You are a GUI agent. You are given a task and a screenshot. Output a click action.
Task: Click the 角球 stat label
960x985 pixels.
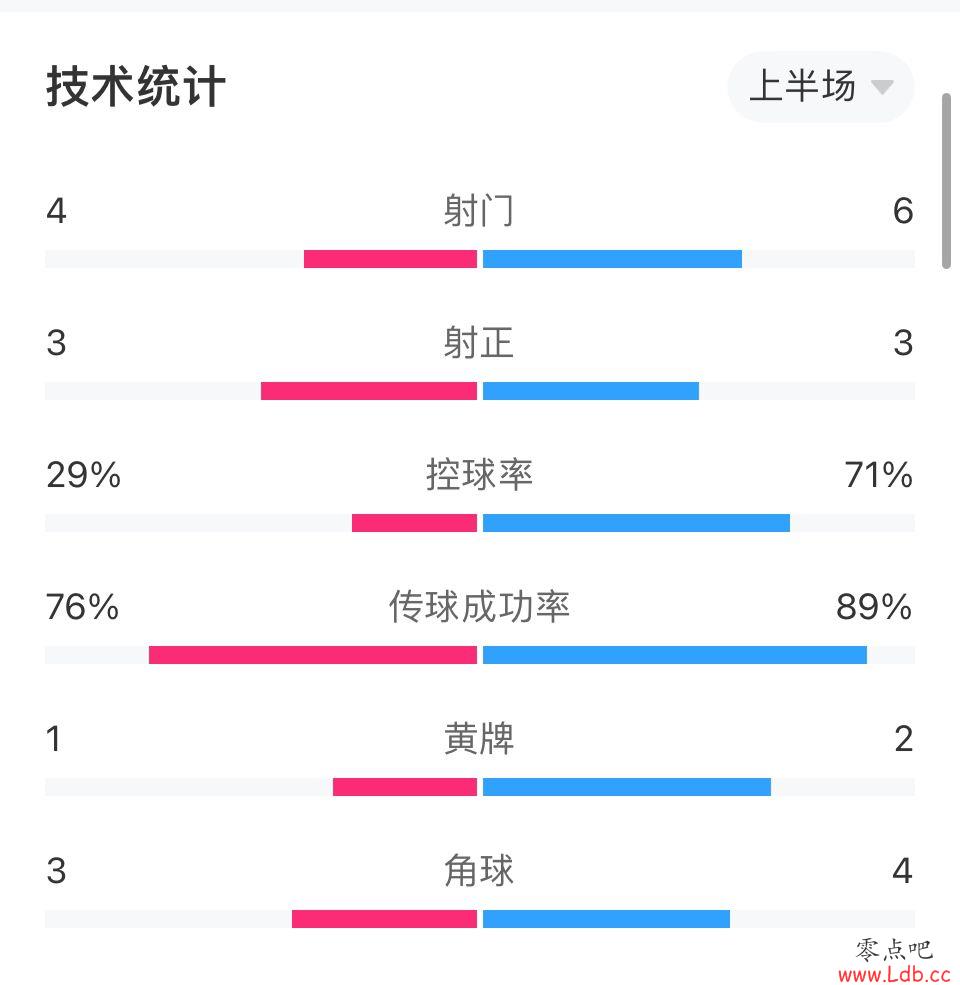coord(479,871)
